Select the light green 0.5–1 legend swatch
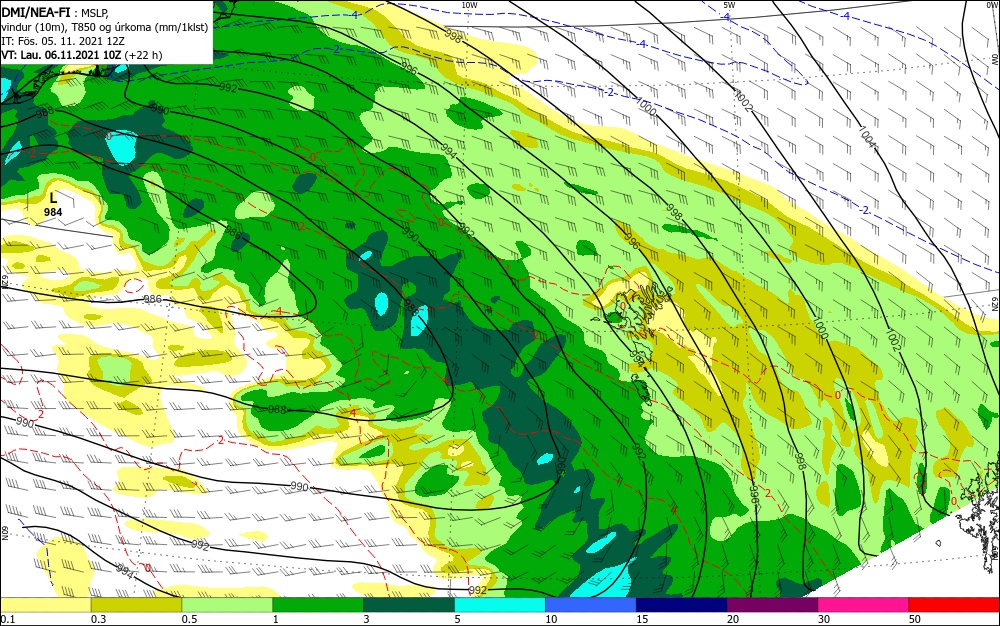The width and height of the screenshot is (1000, 626). pyautogui.click(x=227, y=605)
